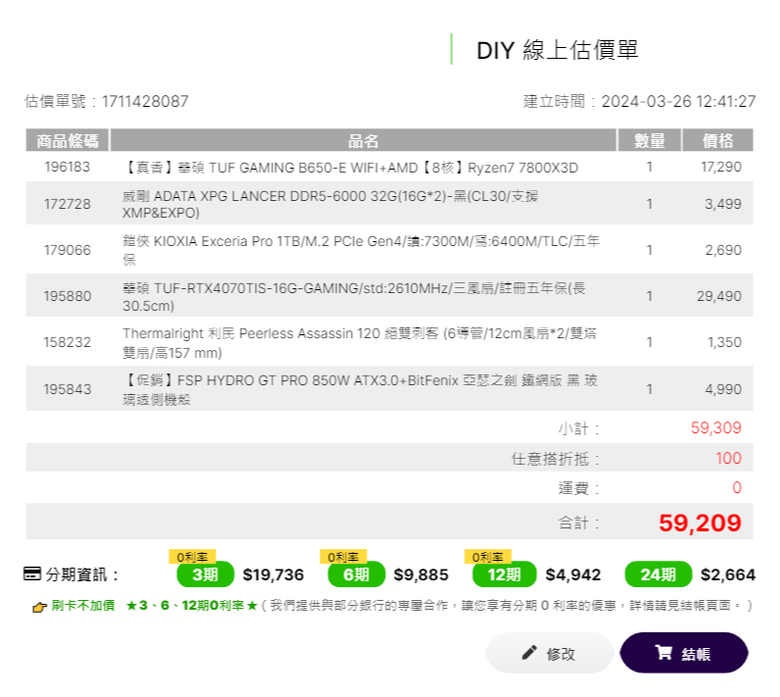
Task: Click the 品名 column header
Action: (x=363, y=140)
